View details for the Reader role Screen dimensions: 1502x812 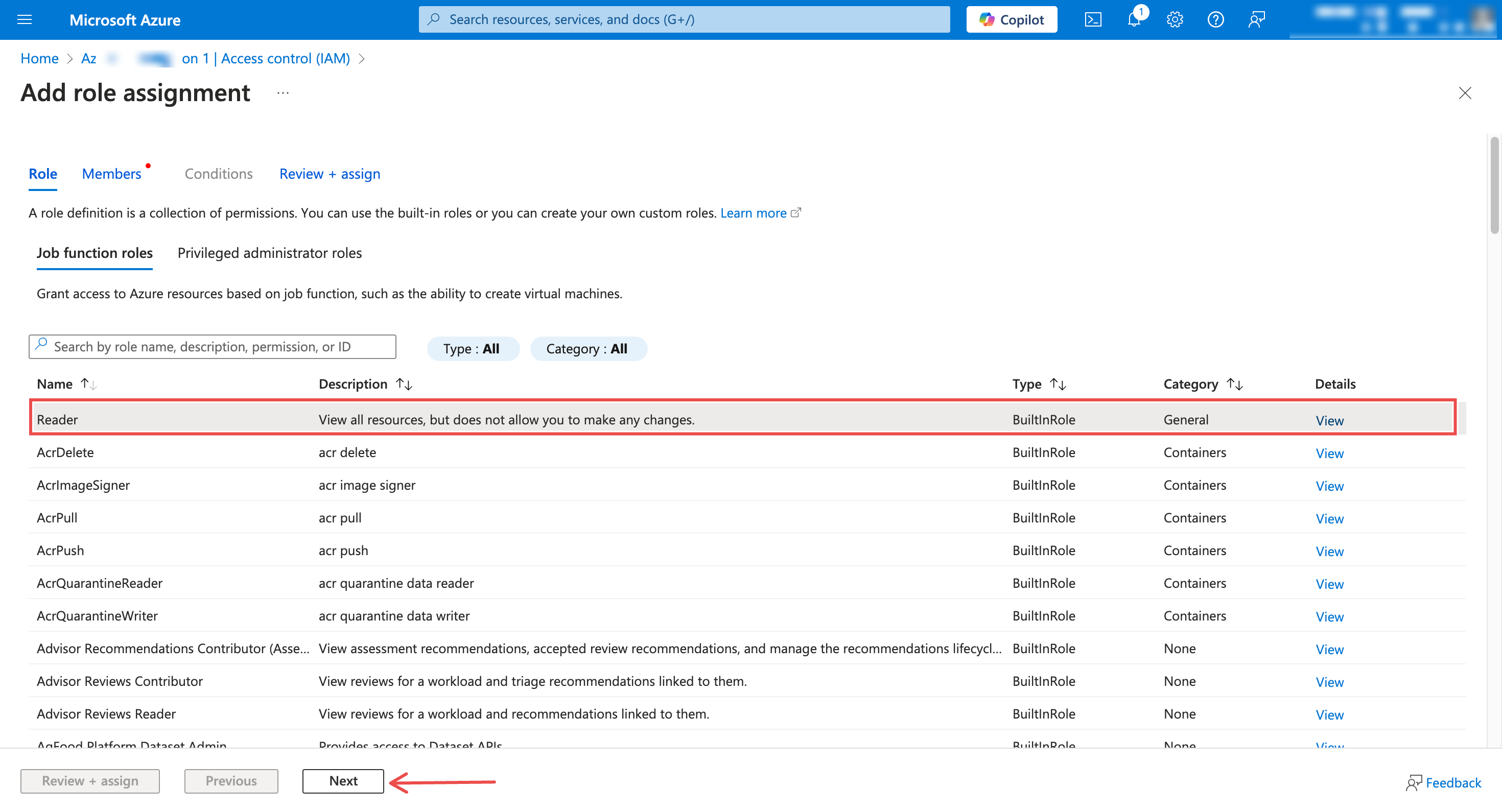(1329, 420)
